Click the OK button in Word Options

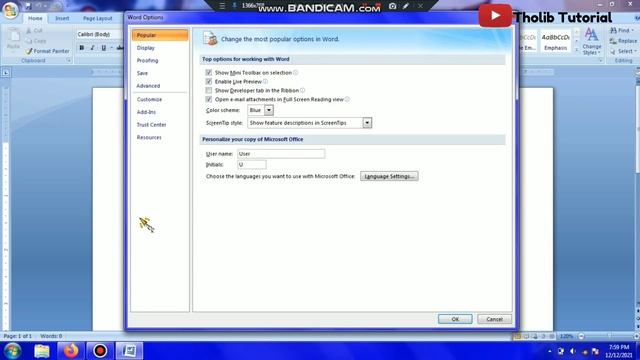click(455, 319)
